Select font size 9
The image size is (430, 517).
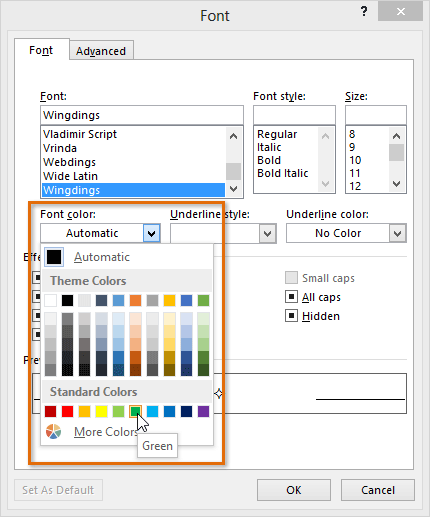point(352,147)
